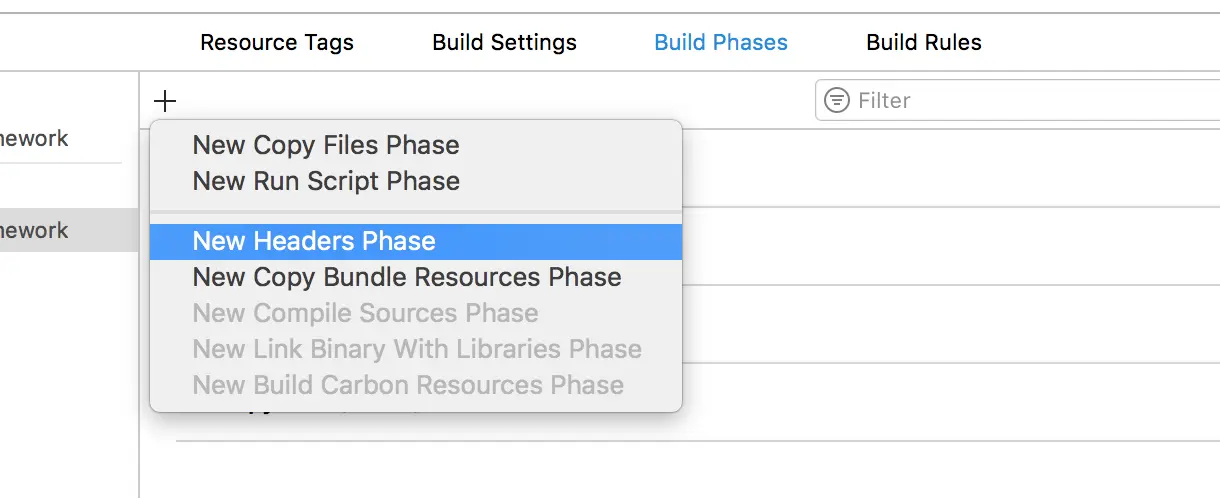Select the Build Phases tab

[x=721, y=43]
